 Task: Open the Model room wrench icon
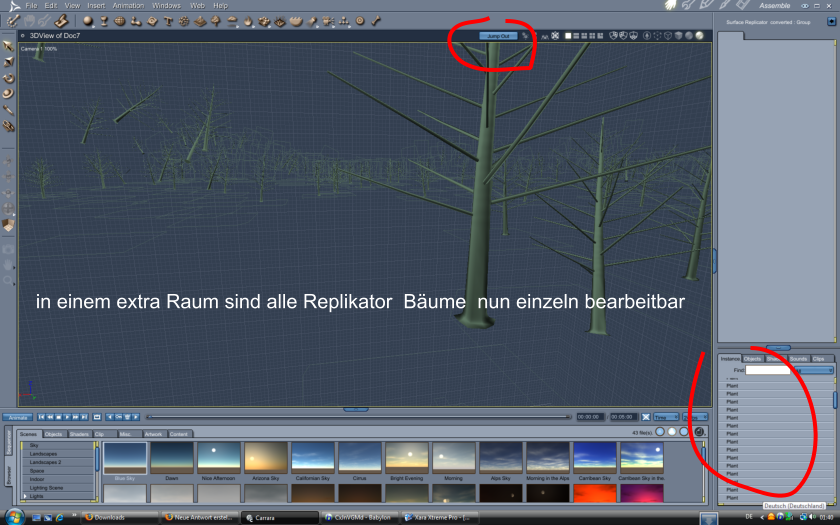(688, 5)
